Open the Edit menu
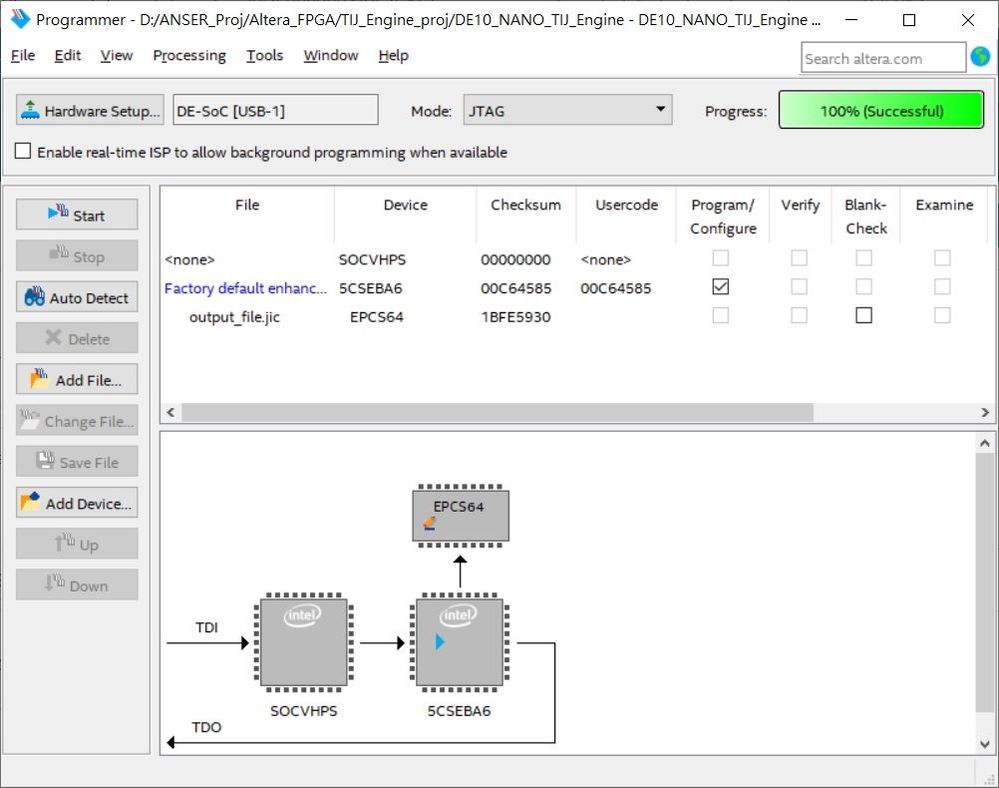 pos(68,55)
